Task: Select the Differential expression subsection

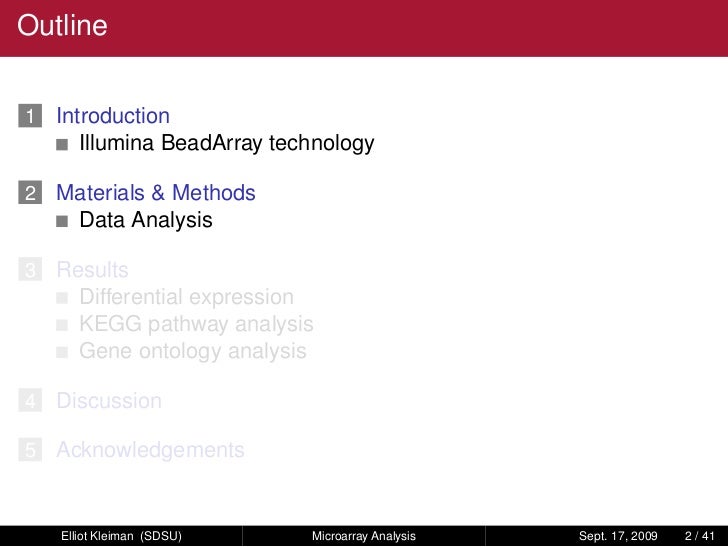Action: 186,297
